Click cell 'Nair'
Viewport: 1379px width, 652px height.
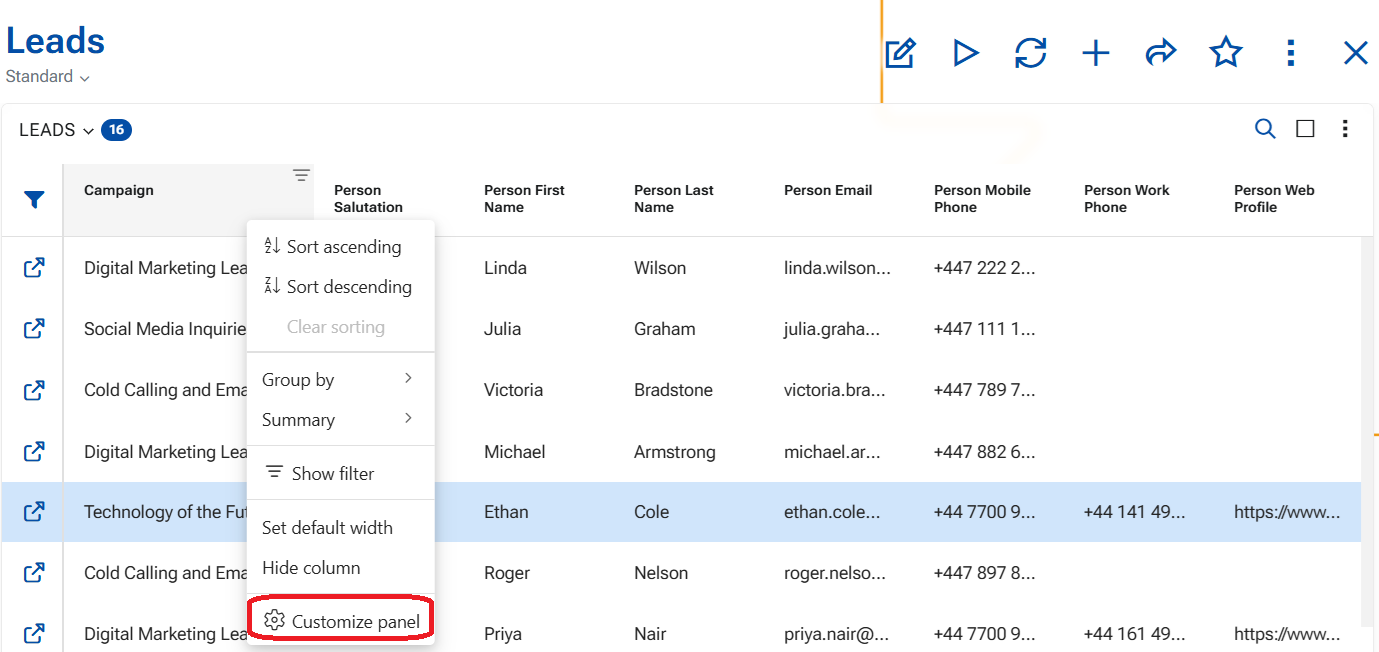[650, 634]
